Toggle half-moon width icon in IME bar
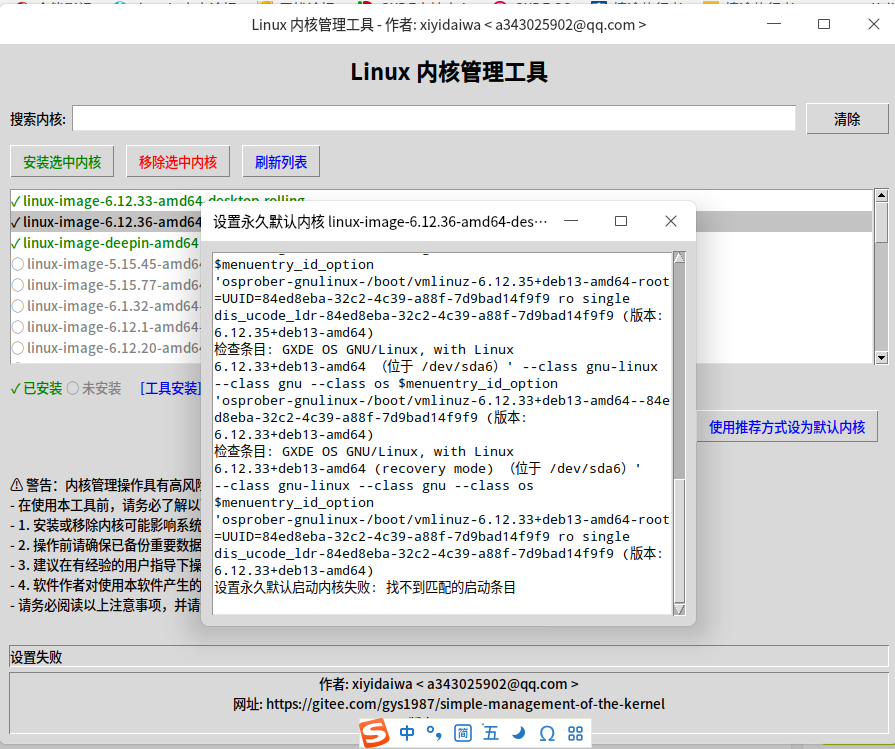895x749 pixels. 518,733
